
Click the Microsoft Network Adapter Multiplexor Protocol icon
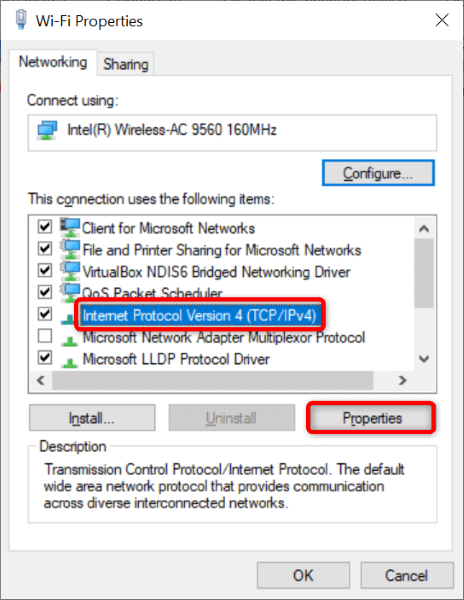click(70, 340)
